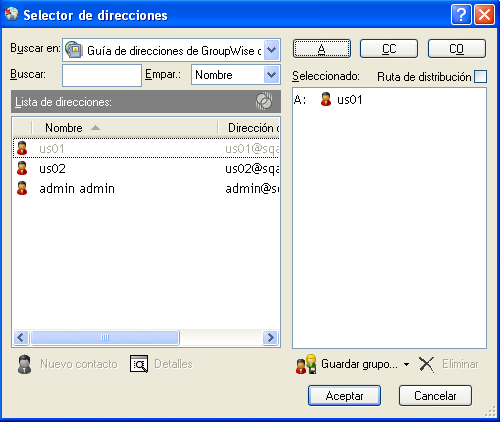
Task: Confirm with the Aceptar button
Action: pos(344,396)
